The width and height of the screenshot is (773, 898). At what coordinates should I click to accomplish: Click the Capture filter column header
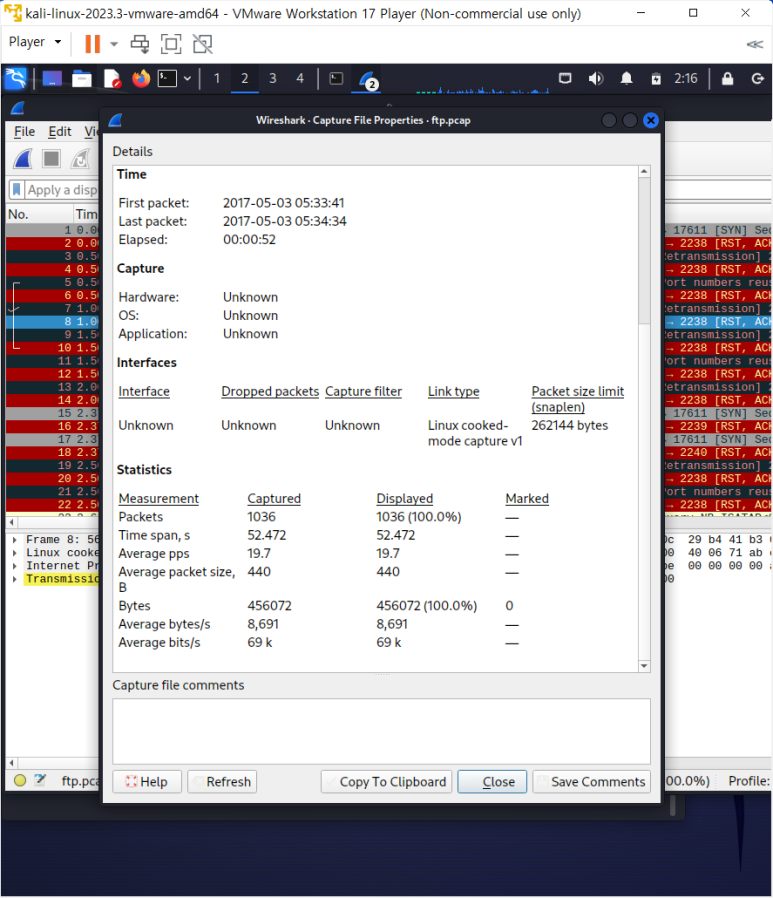(x=363, y=392)
